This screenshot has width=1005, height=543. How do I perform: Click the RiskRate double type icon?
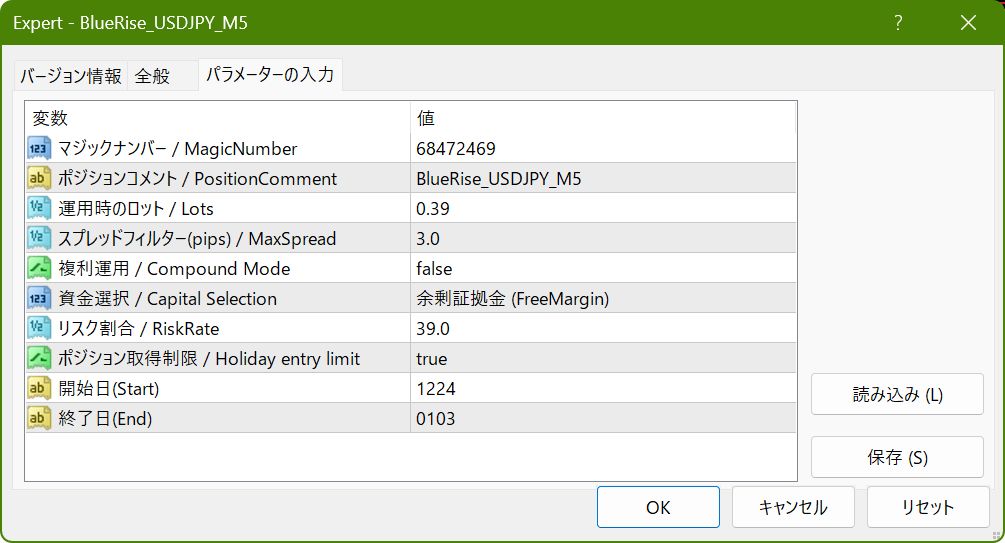(39, 329)
